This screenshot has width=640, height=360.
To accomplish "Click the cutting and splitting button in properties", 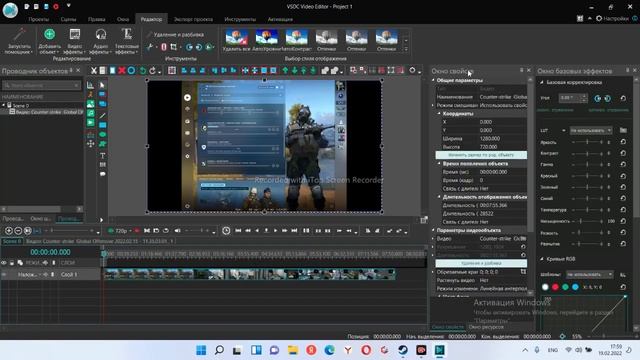I will (481, 263).
